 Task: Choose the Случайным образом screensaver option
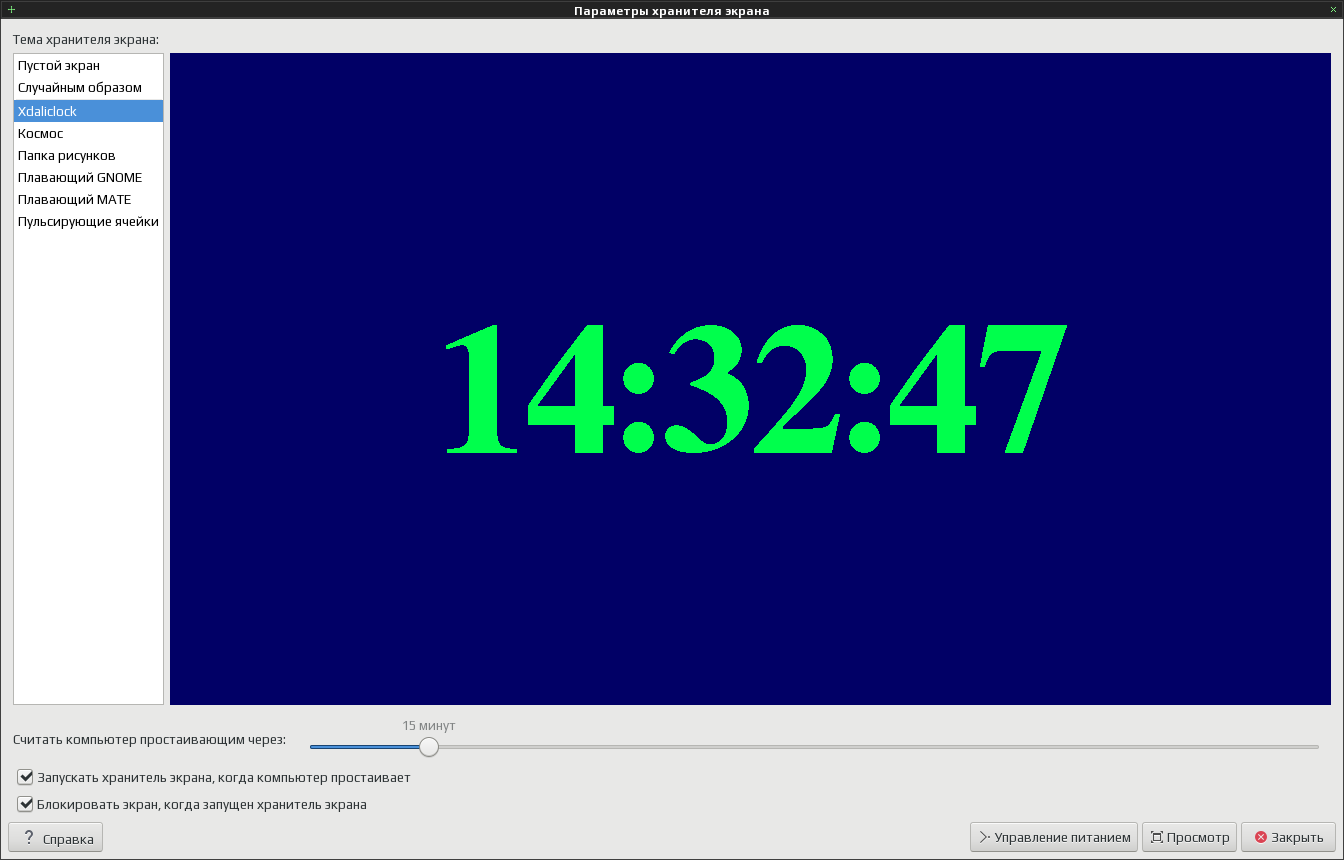(x=88, y=88)
